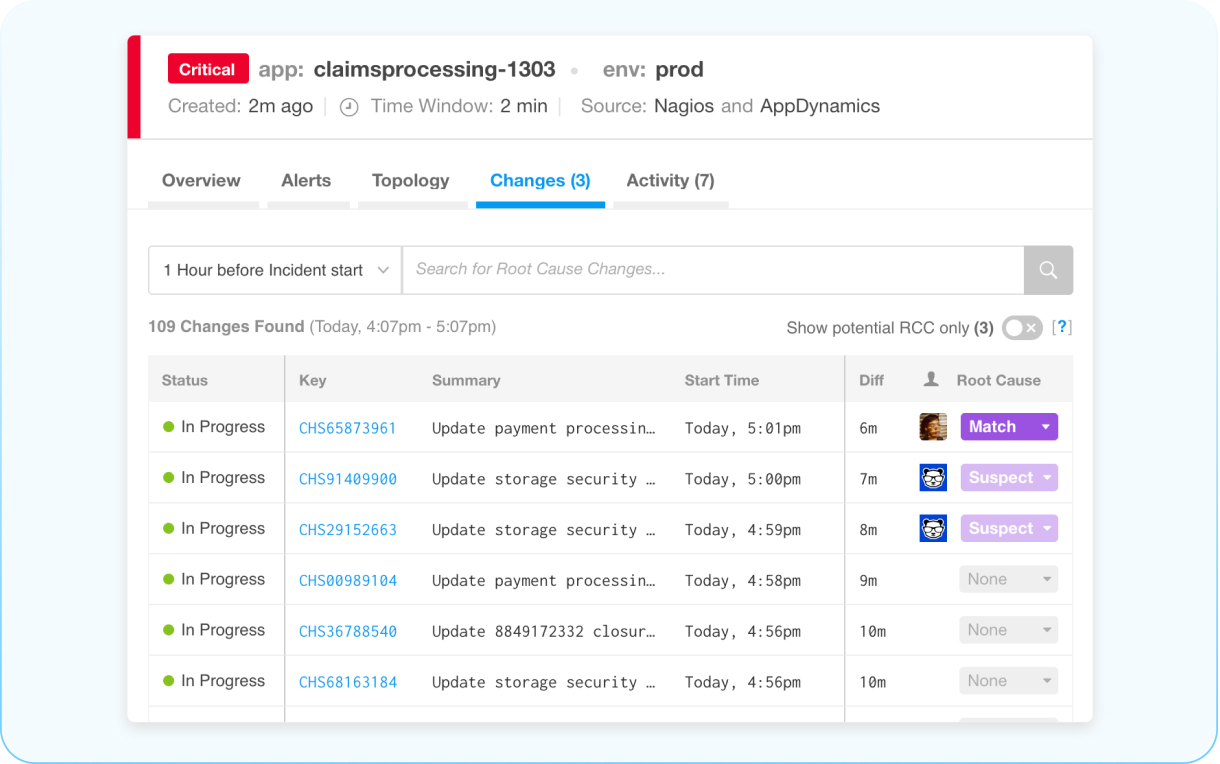Switch to the Topology tab
The image size is (1220, 764).
(410, 181)
